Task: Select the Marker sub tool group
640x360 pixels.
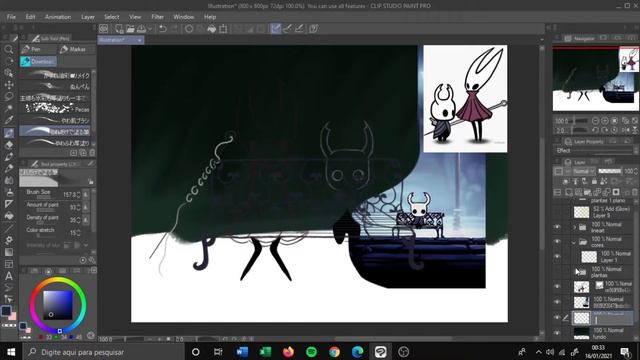Action: (76, 49)
